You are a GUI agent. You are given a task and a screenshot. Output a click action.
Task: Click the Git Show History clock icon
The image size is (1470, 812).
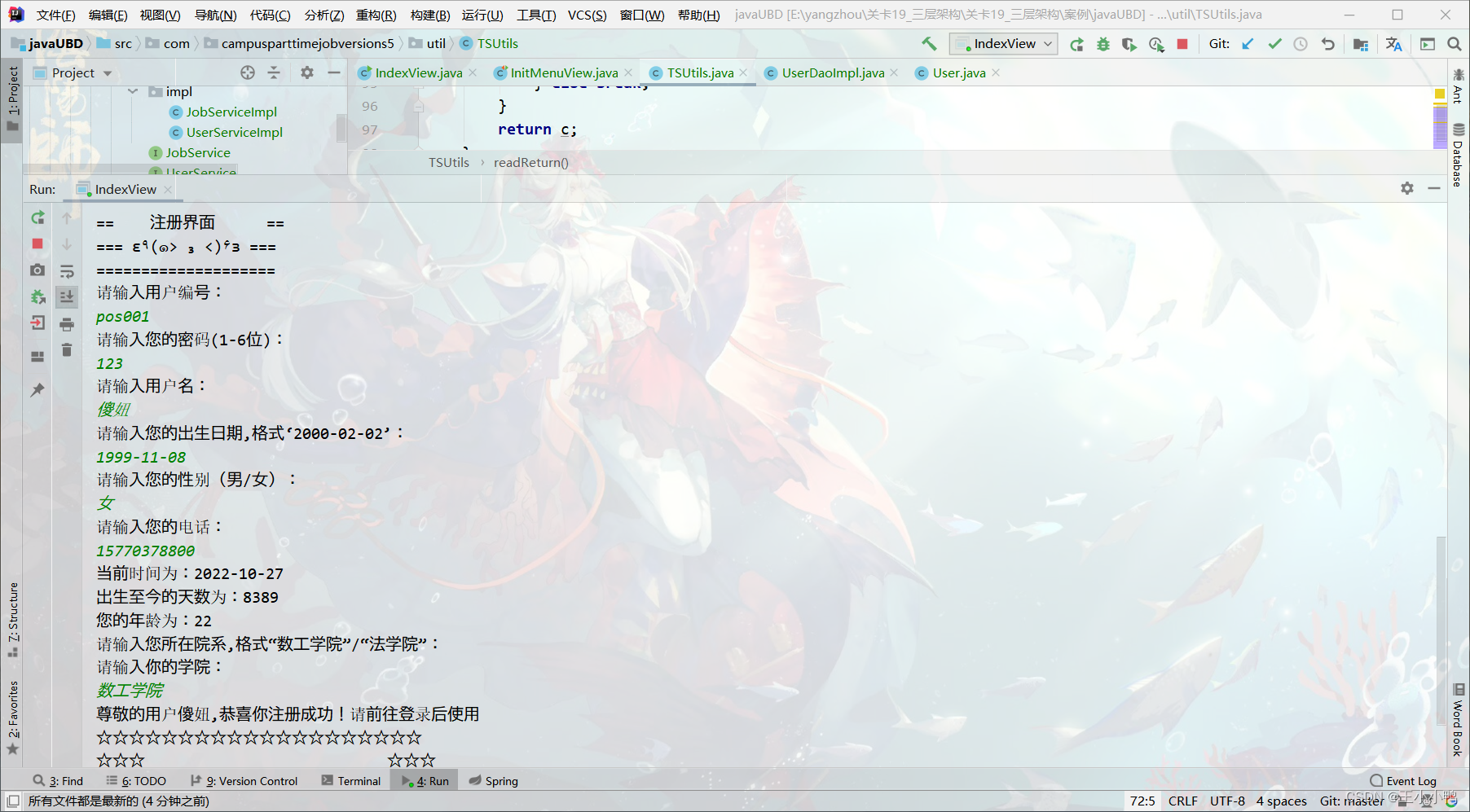(1301, 44)
